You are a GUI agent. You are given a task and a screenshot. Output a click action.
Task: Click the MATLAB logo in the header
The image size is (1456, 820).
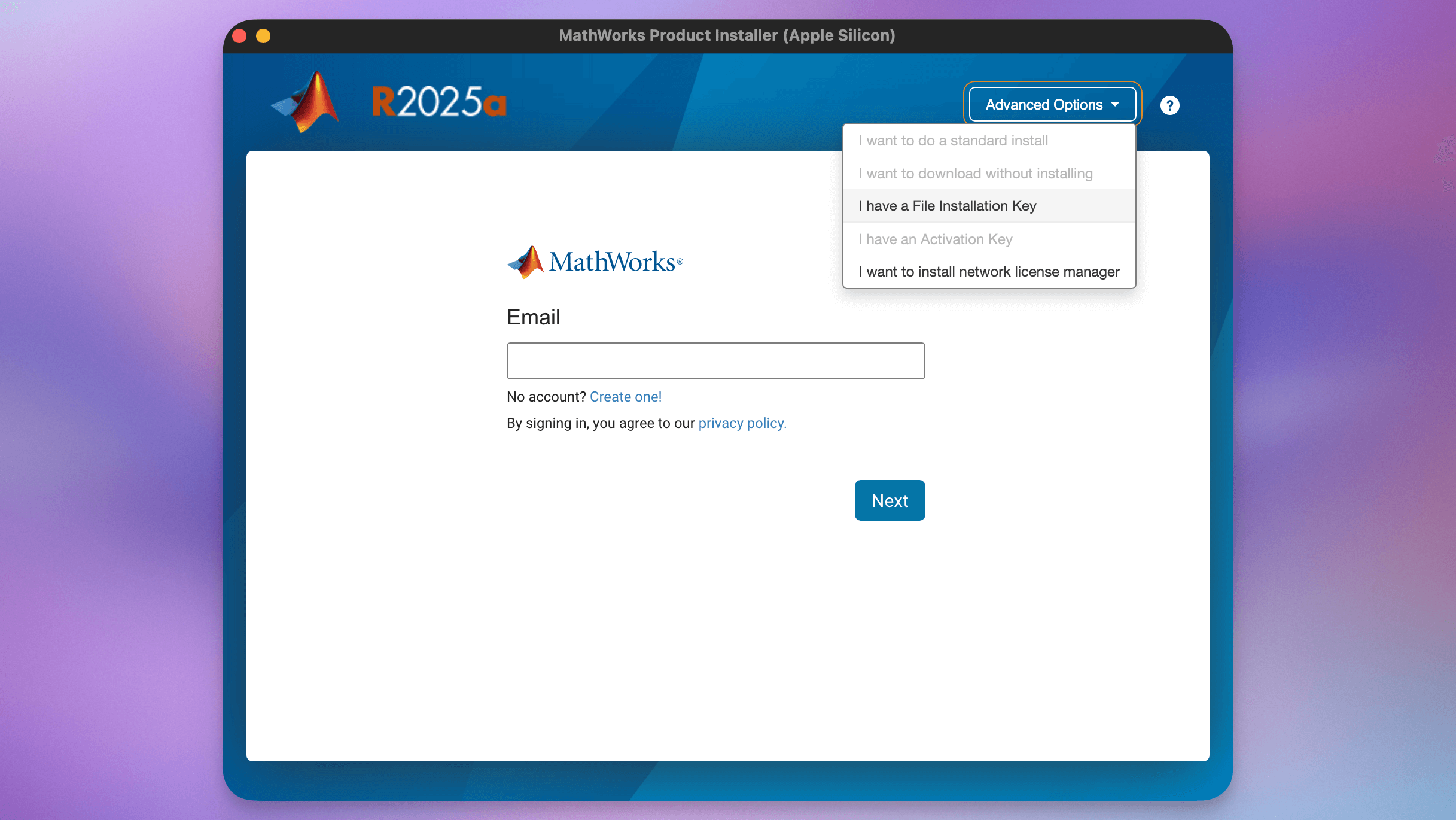[x=305, y=101]
